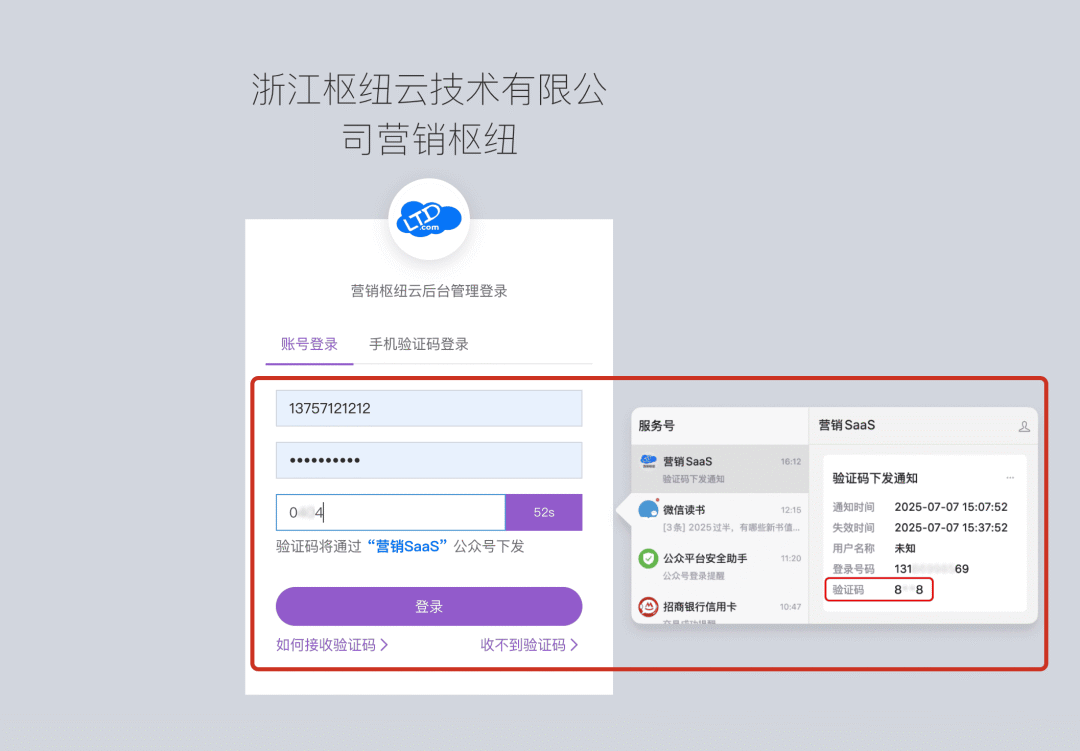Click the 12:15 timestamp on 微信读书 row
This screenshot has width=1080, height=751.
(791, 510)
